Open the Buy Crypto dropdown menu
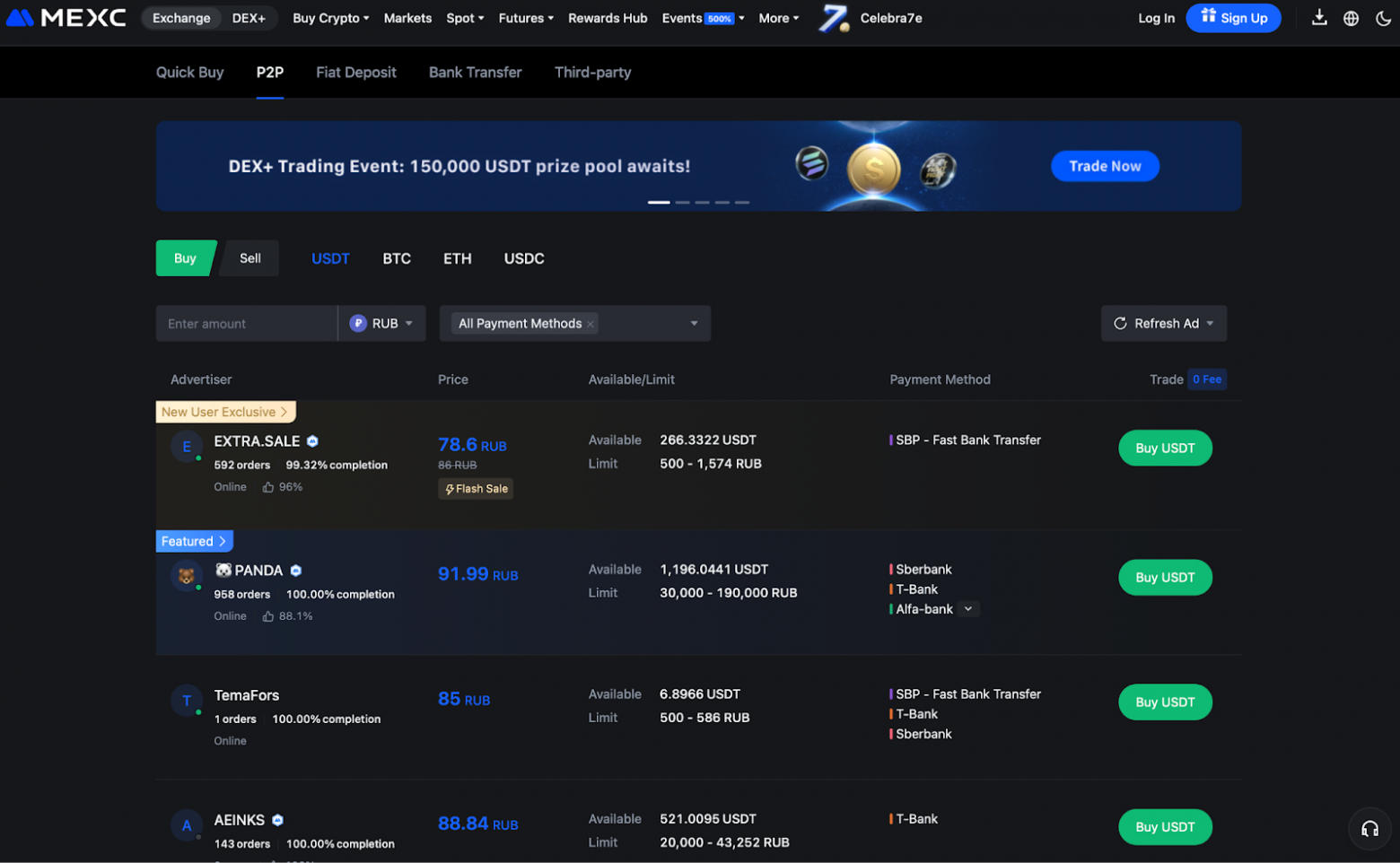The width and height of the screenshot is (1400, 863). pos(330,18)
